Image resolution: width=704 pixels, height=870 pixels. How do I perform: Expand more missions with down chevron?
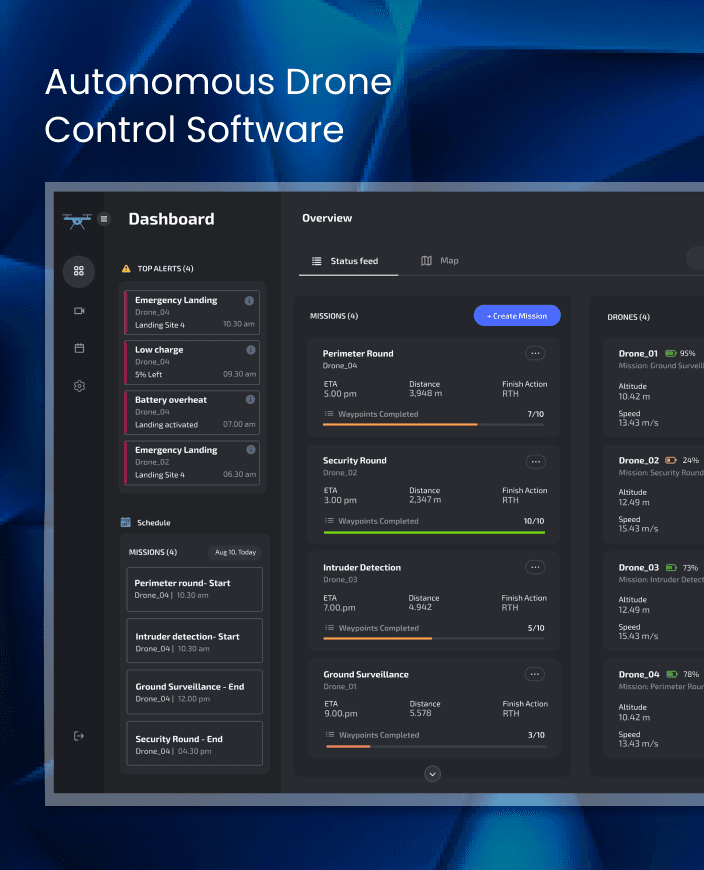tap(433, 773)
